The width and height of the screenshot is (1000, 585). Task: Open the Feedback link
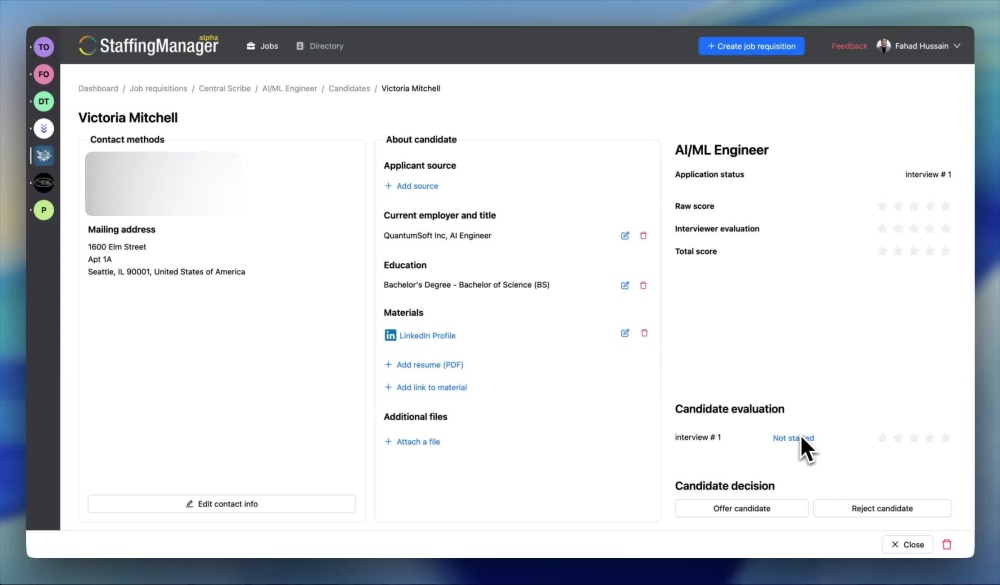pyautogui.click(x=849, y=46)
